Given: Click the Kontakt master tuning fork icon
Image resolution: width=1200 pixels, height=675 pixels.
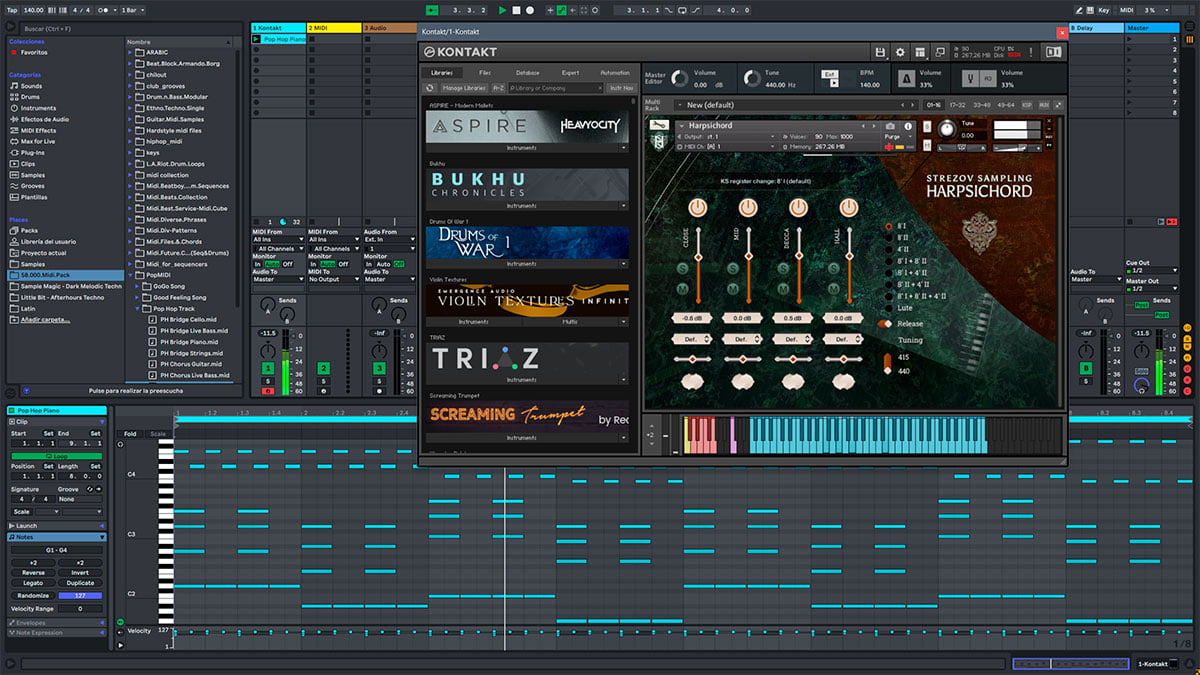Looking at the screenshot, I should point(971,78).
